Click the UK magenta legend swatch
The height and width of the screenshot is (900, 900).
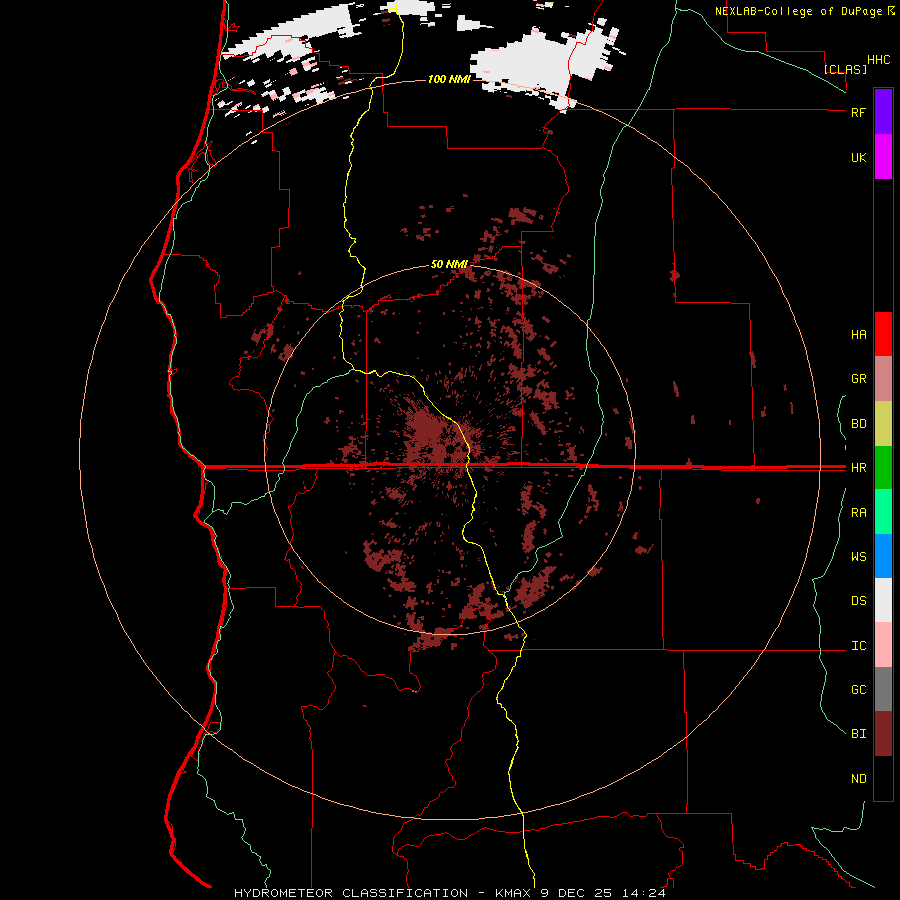883,156
